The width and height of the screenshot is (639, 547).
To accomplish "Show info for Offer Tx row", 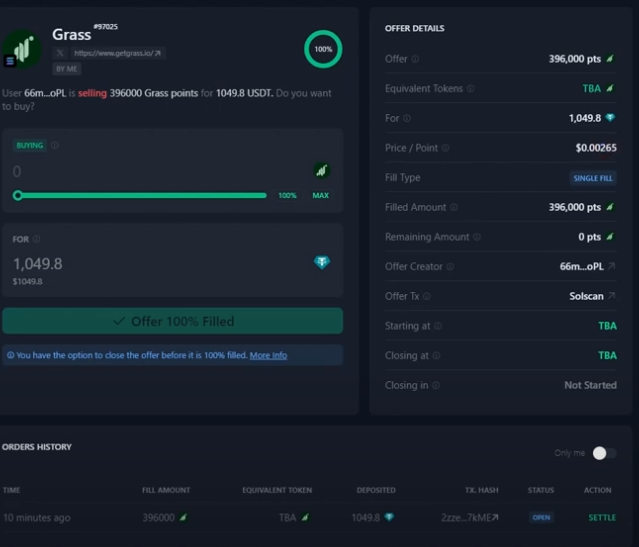I will point(427,296).
